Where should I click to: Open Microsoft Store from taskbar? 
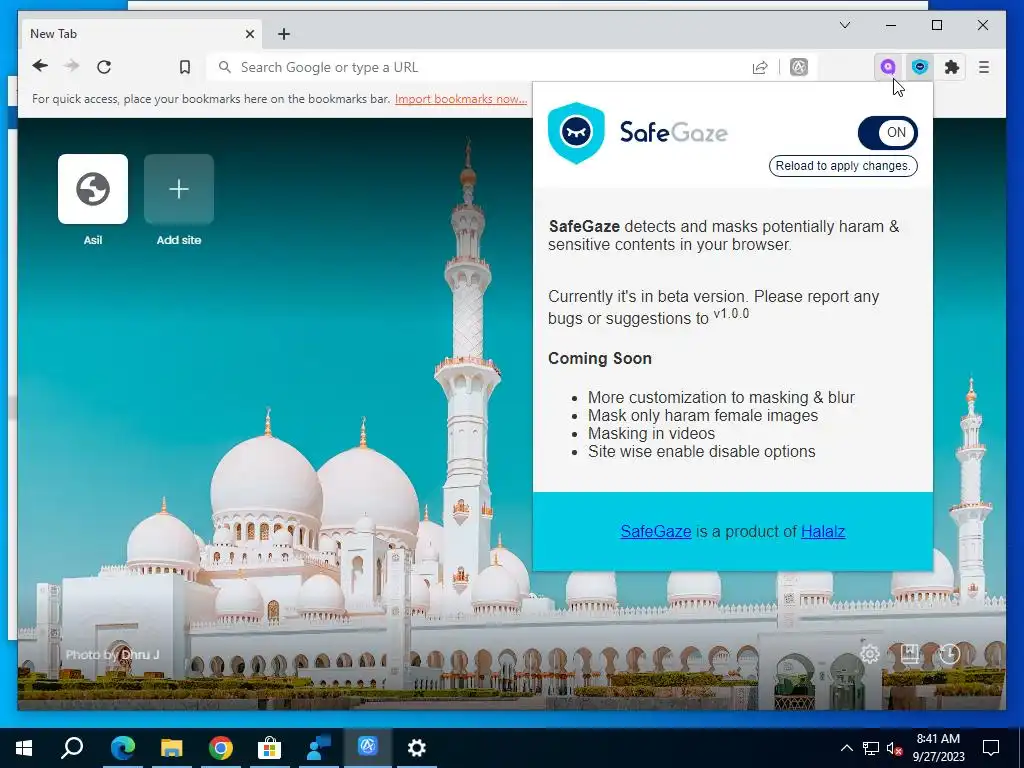(269, 748)
